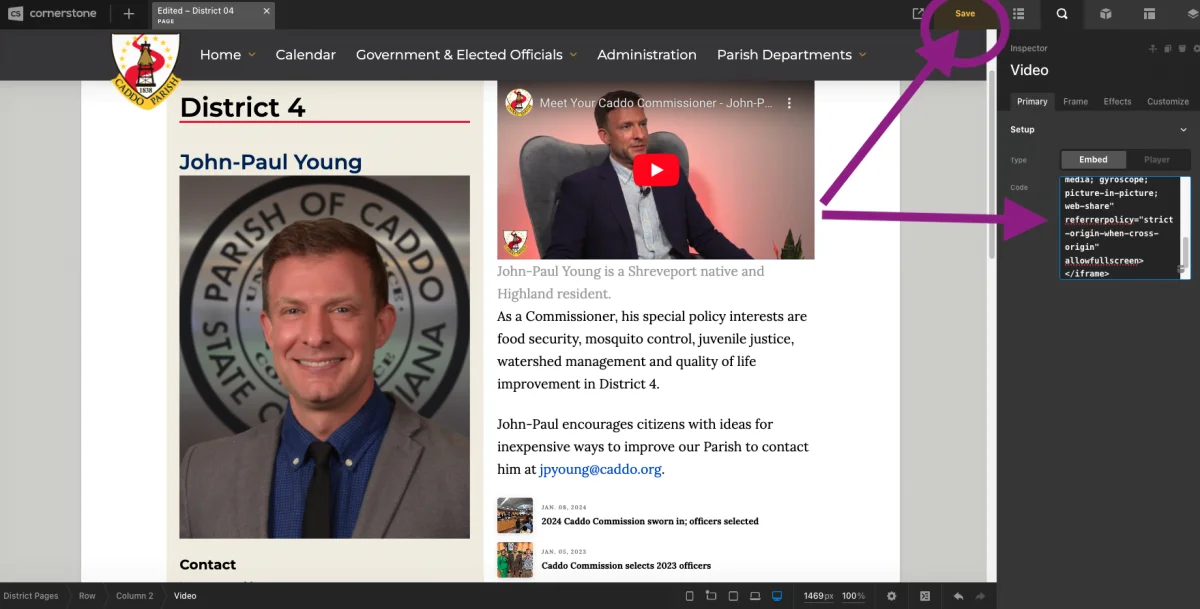Expand the Parish Departments menu
The image size is (1200, 609).
point(791,55)
